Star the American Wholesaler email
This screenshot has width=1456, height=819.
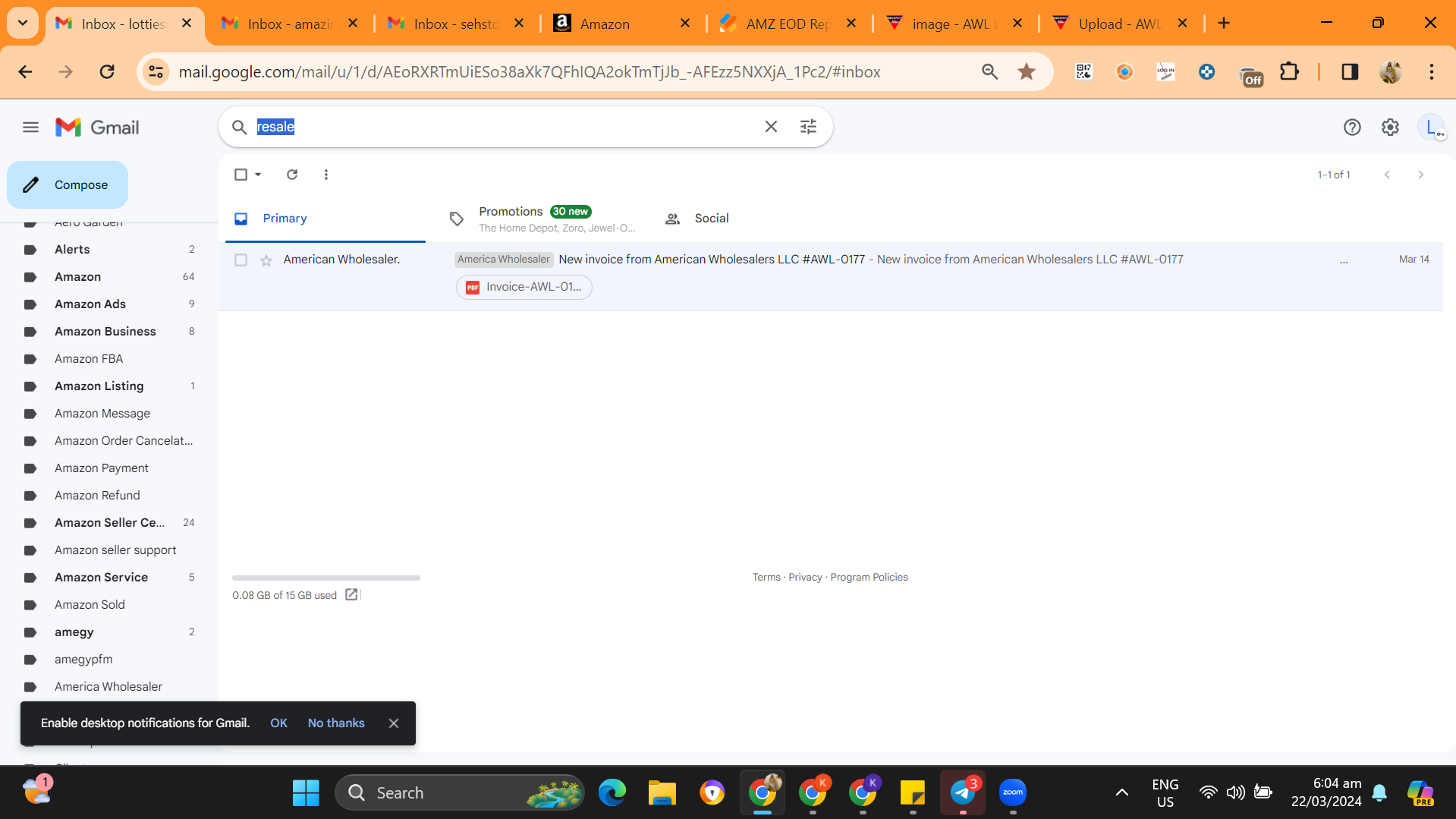[266, 260]
